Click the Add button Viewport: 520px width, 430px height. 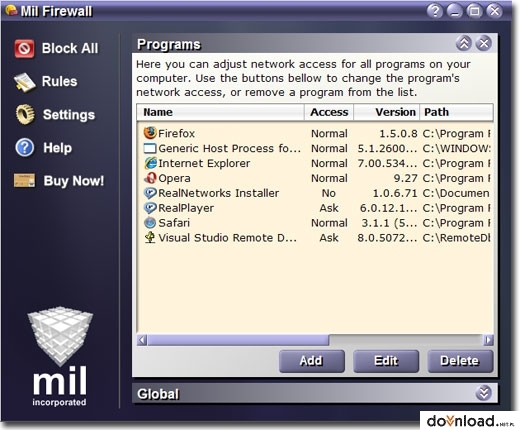312,361
